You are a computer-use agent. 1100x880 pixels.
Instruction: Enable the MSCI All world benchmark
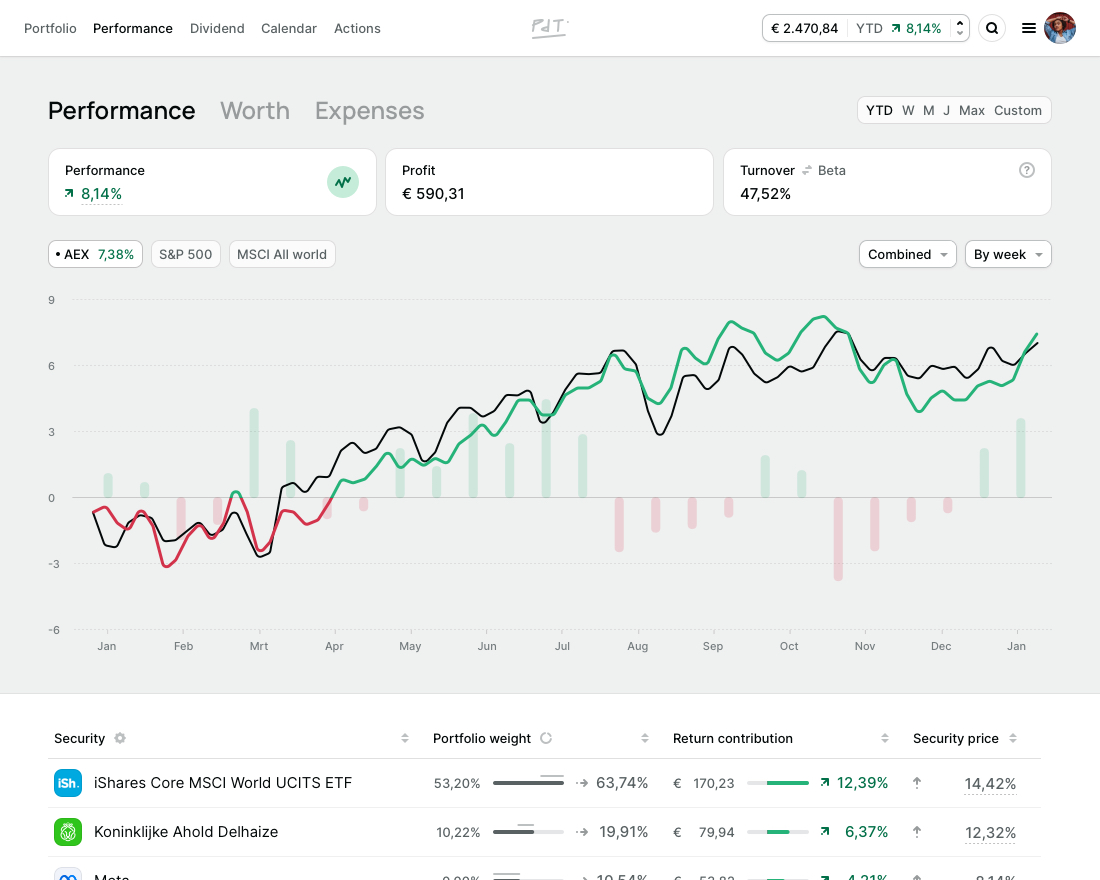282,254
